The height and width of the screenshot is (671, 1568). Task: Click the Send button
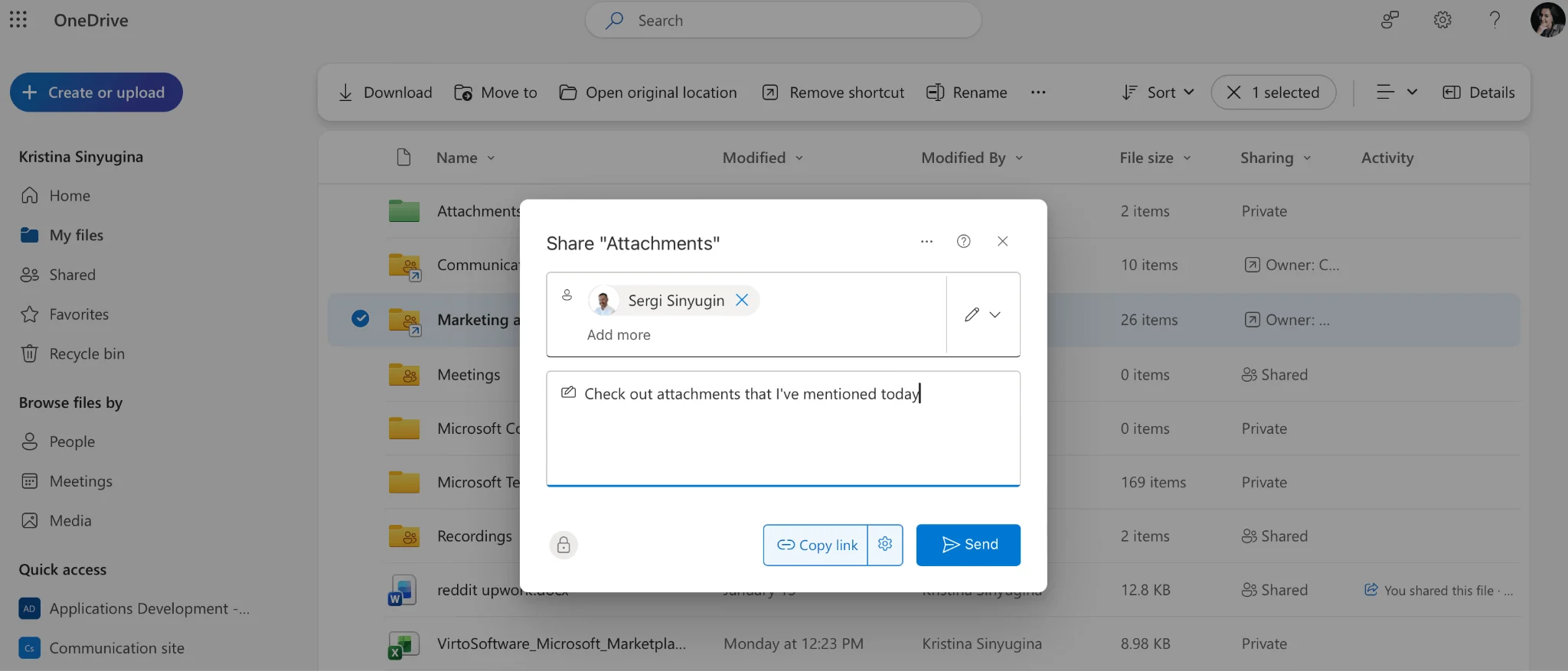969,545
